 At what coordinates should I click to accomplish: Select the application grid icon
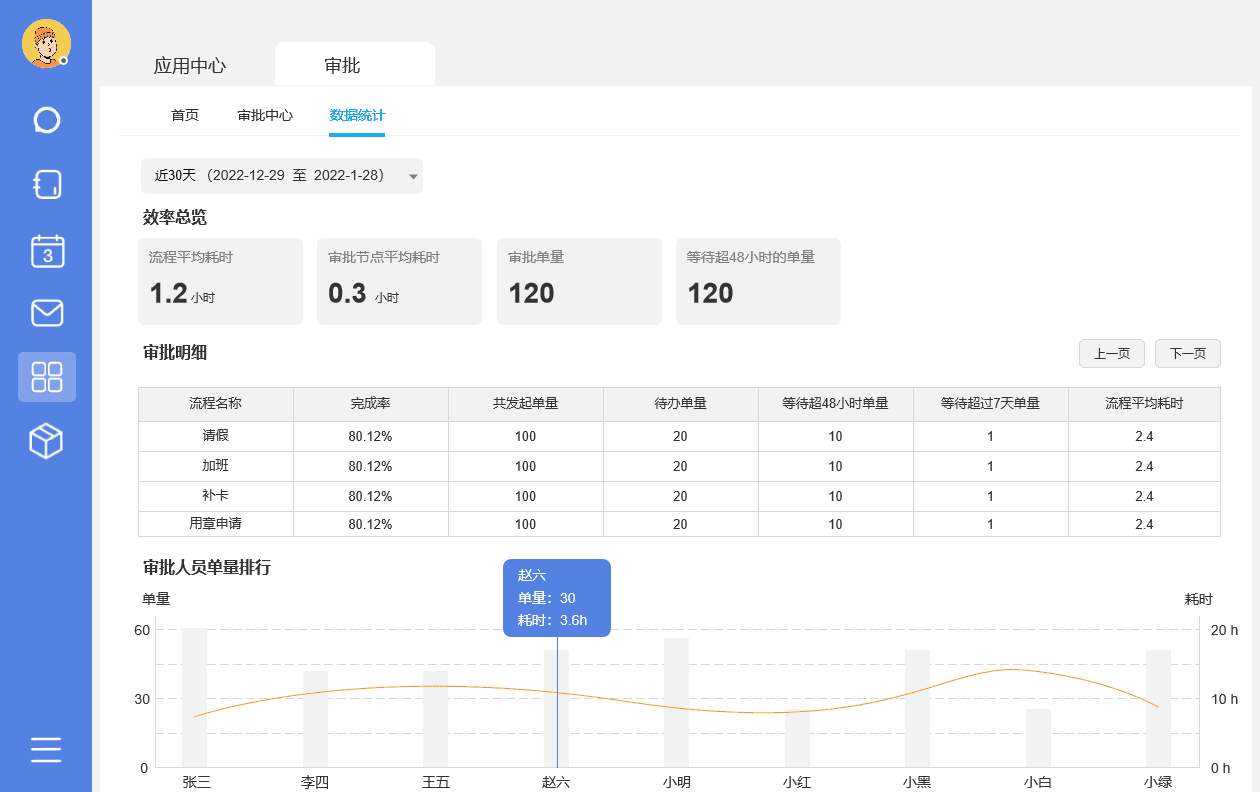point(47,377)
